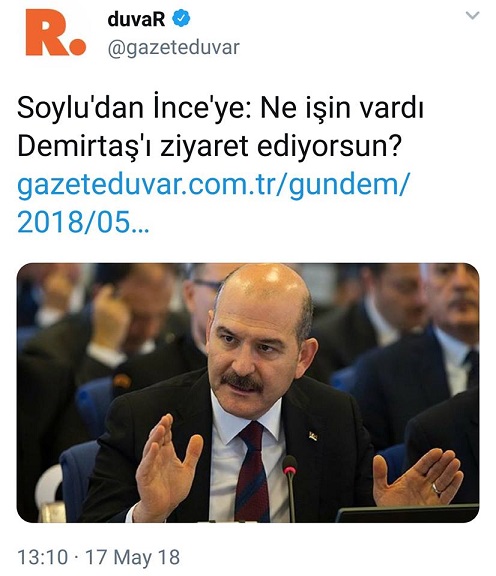This screenshot has width=496, height=576.
Task: Open the tweet's attached photo
Action: [x=248, y=393]
